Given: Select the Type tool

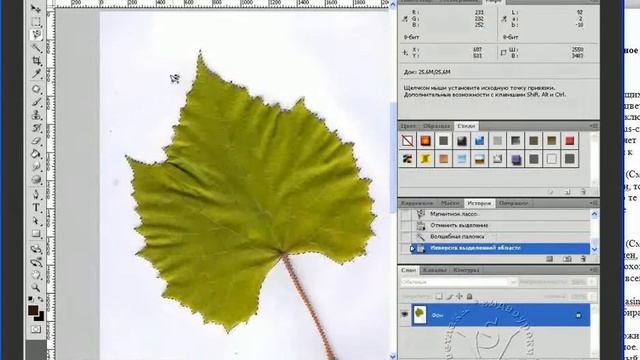Looking at the screenshot, I should (x=36, y=207).
